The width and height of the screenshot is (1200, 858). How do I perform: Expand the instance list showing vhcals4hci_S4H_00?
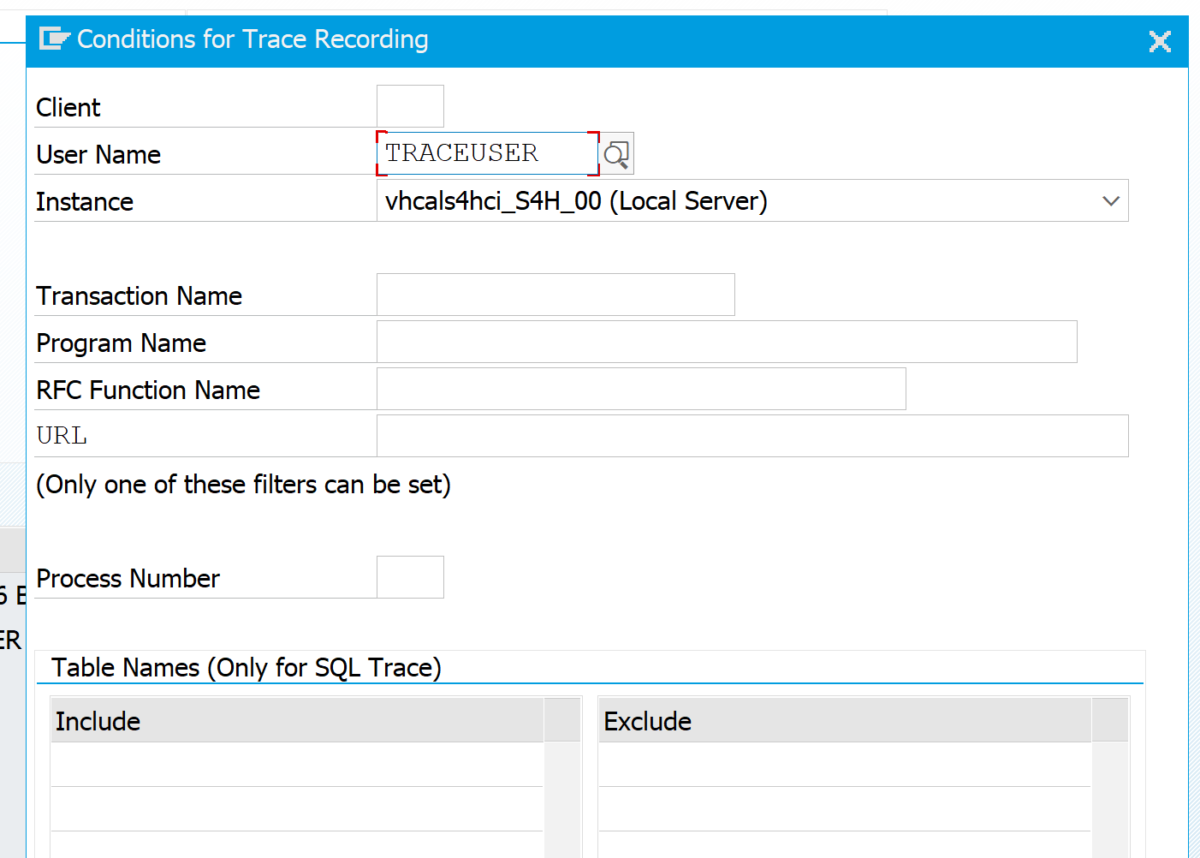[1110, 200]
